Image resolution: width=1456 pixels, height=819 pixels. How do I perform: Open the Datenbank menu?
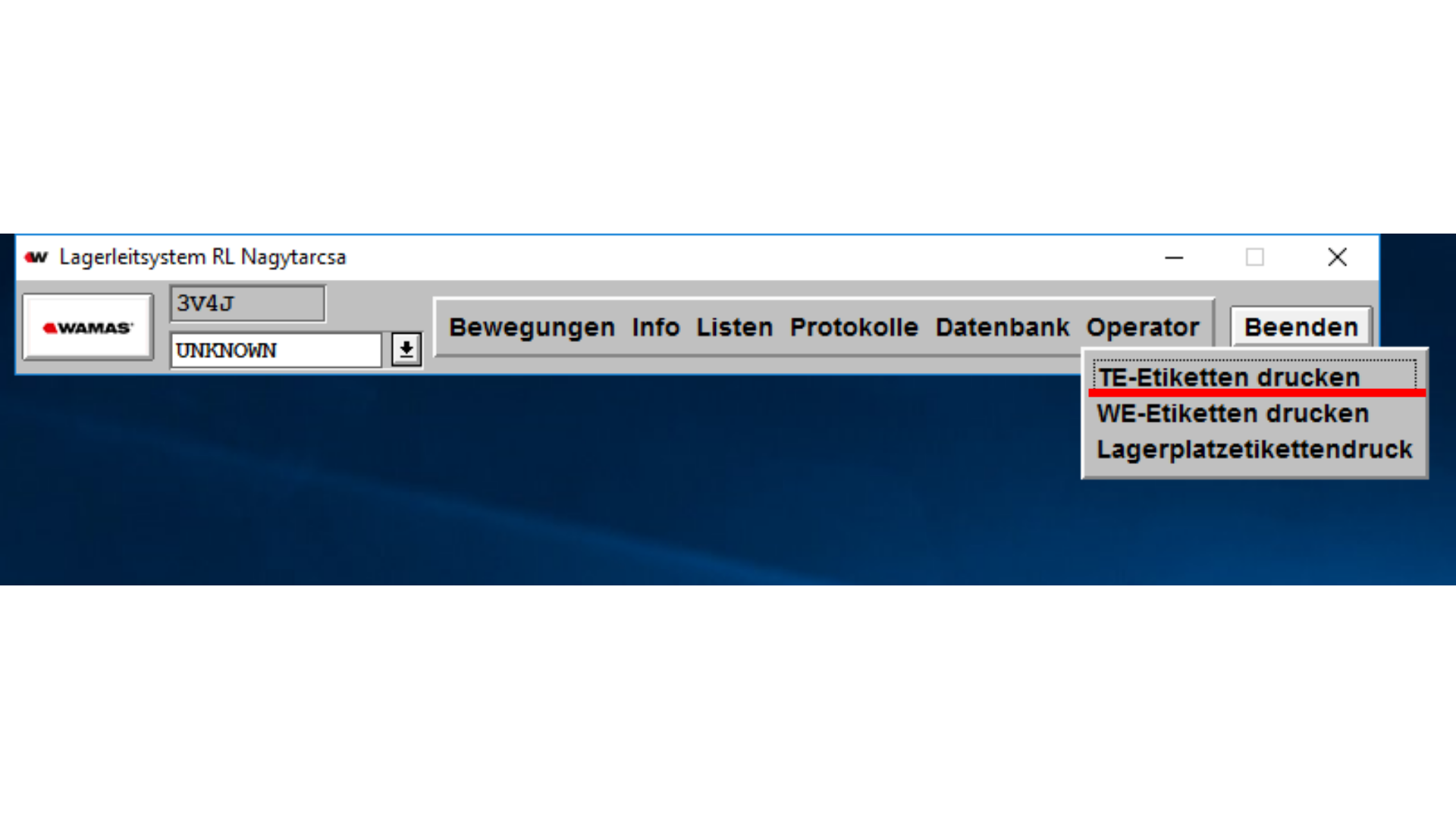[1002, 328]
